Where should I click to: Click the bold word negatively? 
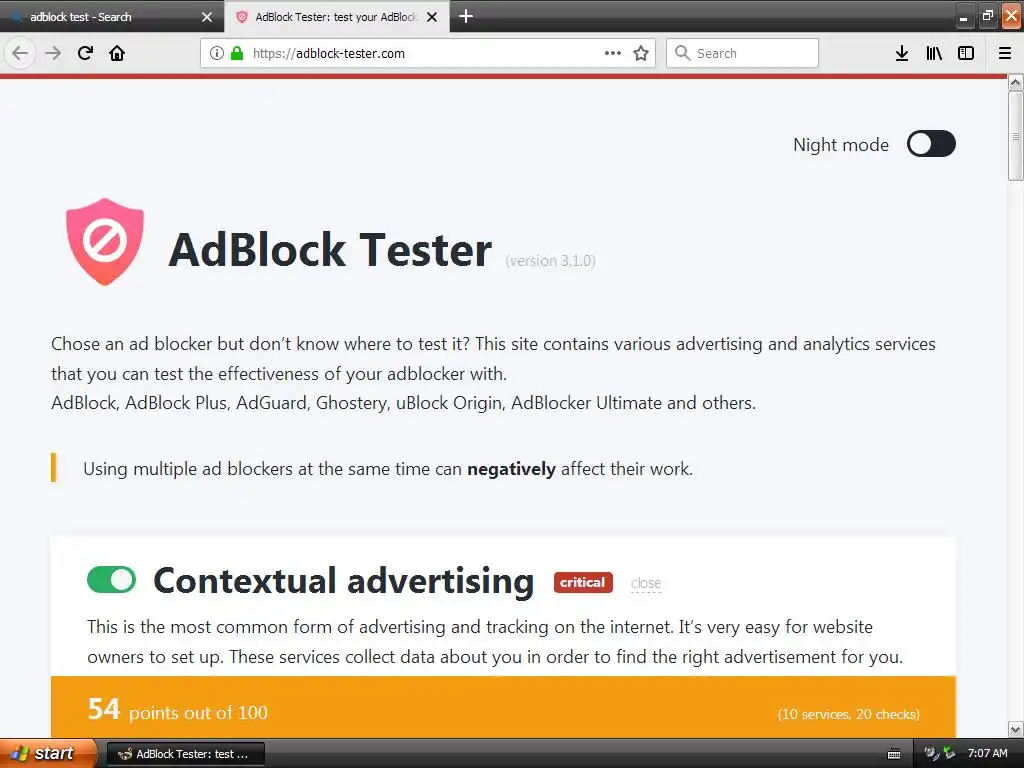511,469
